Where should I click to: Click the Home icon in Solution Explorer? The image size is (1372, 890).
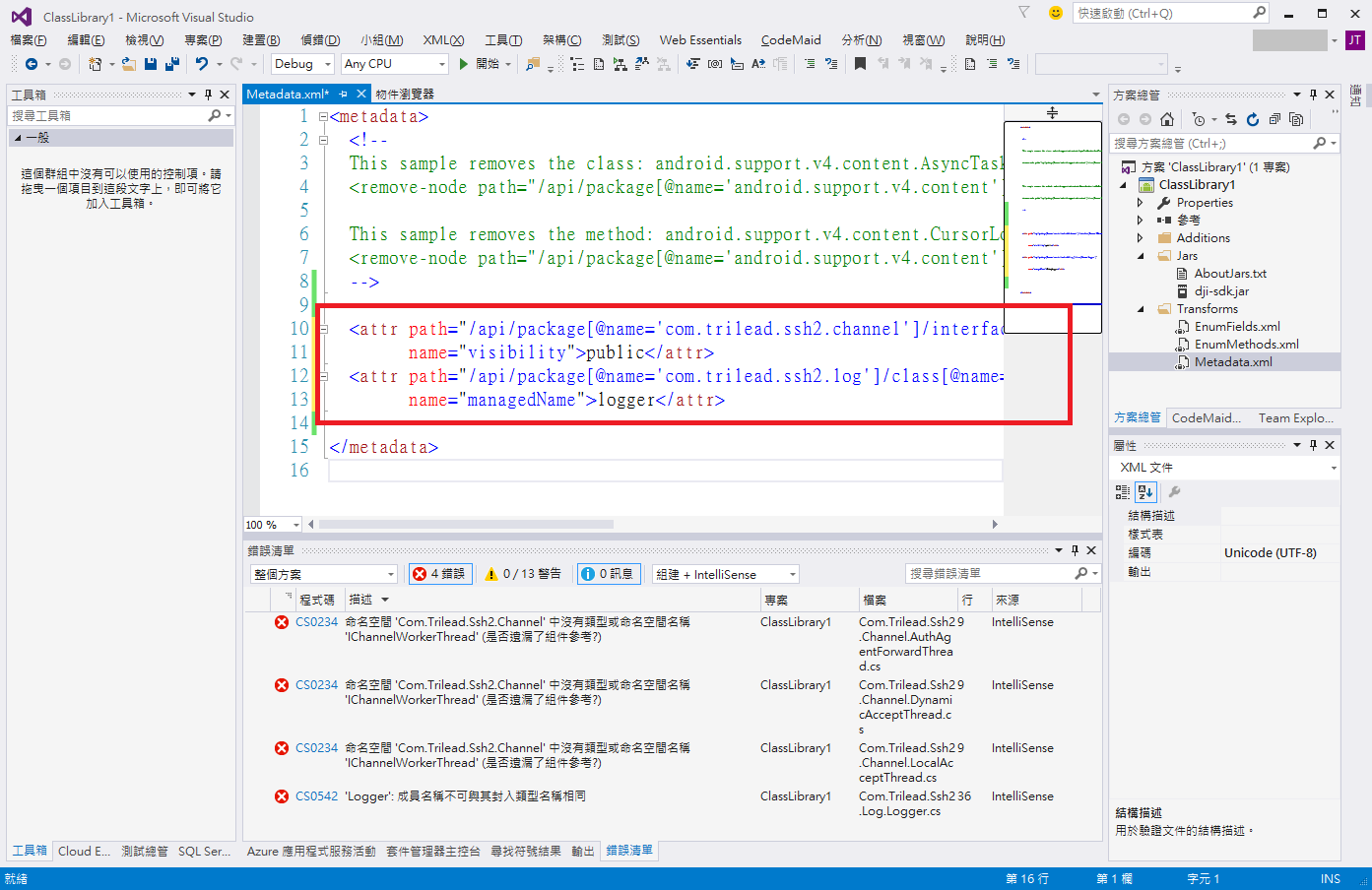[1167, 119]
